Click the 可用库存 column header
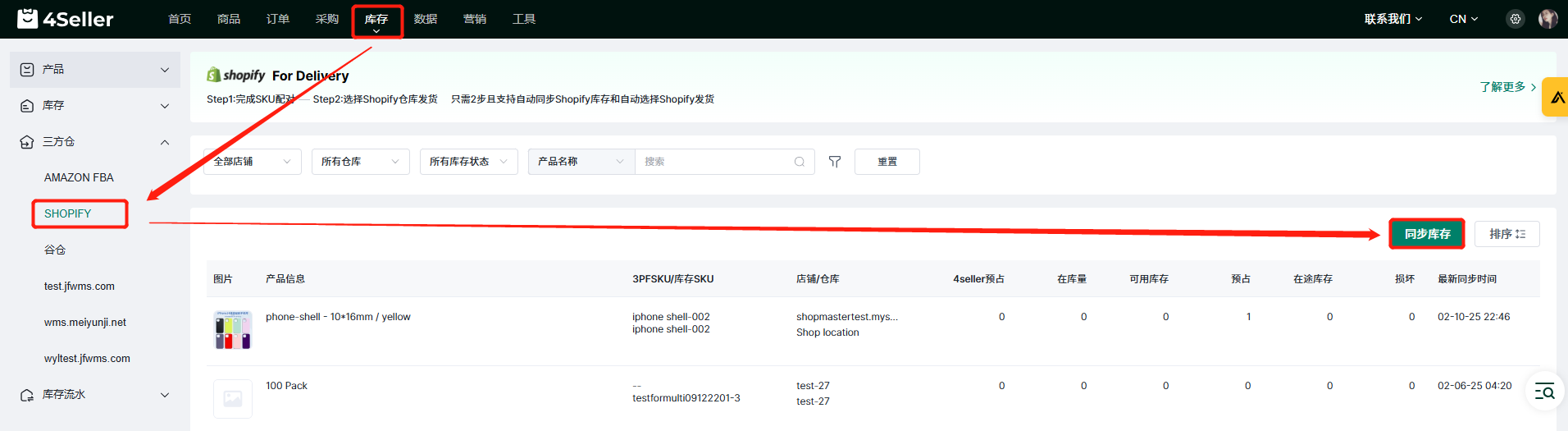The image size is (1568, 431). 1149,279
